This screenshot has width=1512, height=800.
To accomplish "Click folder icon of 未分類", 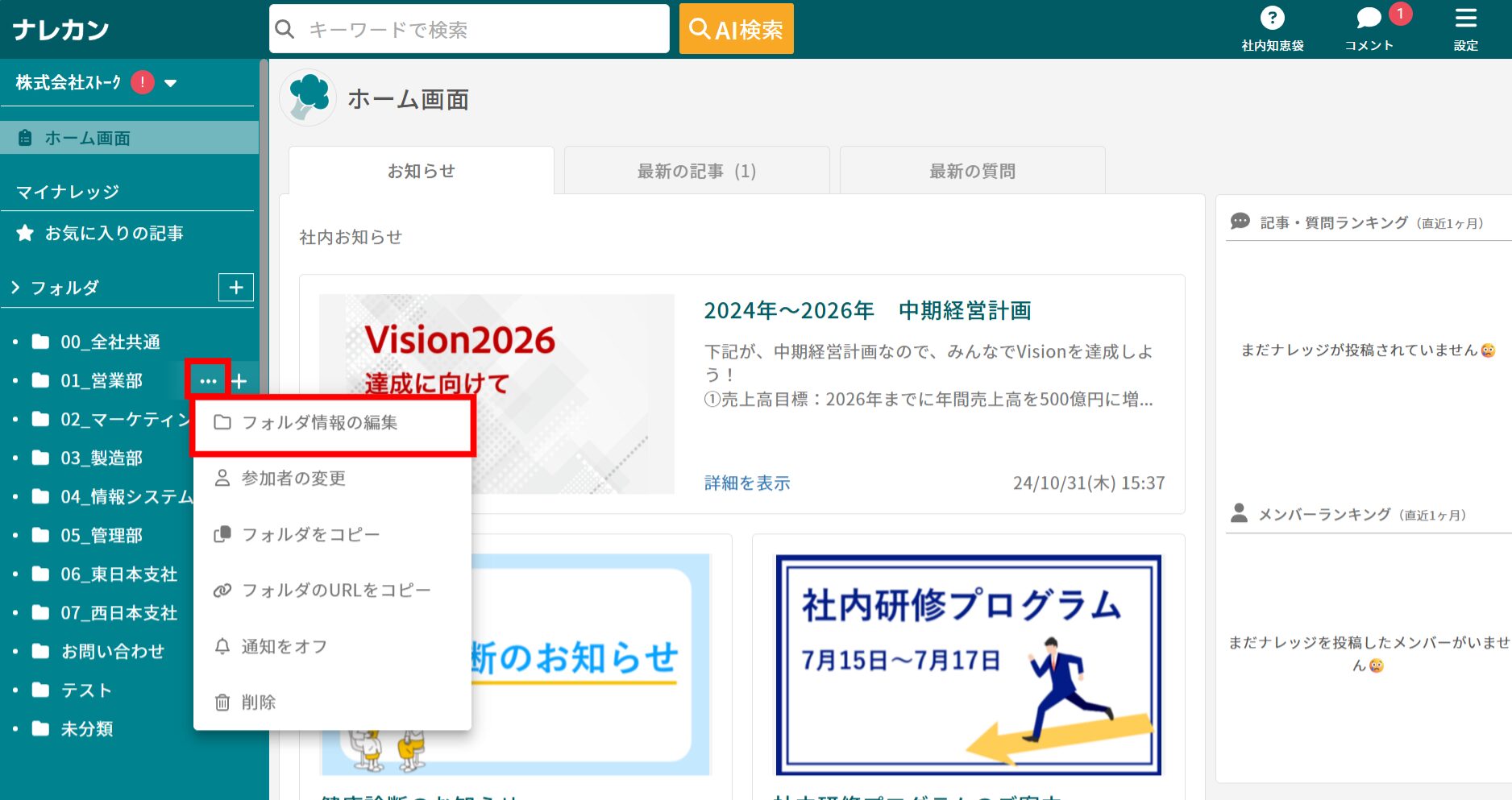I will pos(40,728).
